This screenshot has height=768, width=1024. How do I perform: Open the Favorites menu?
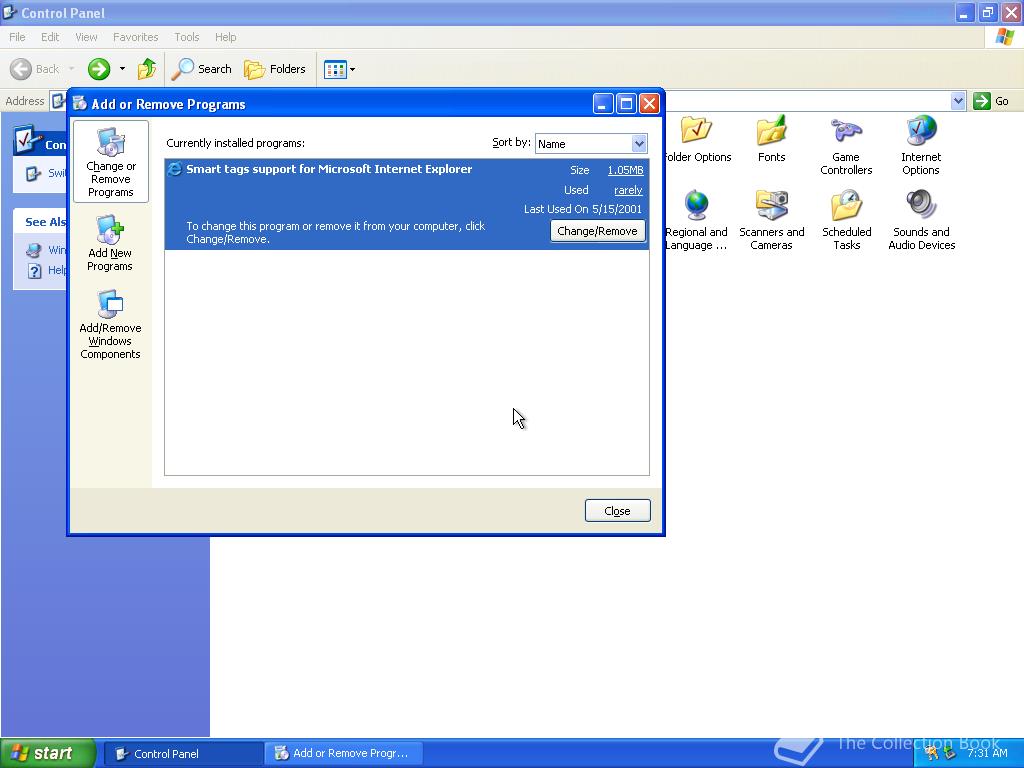tap(135, 37)
